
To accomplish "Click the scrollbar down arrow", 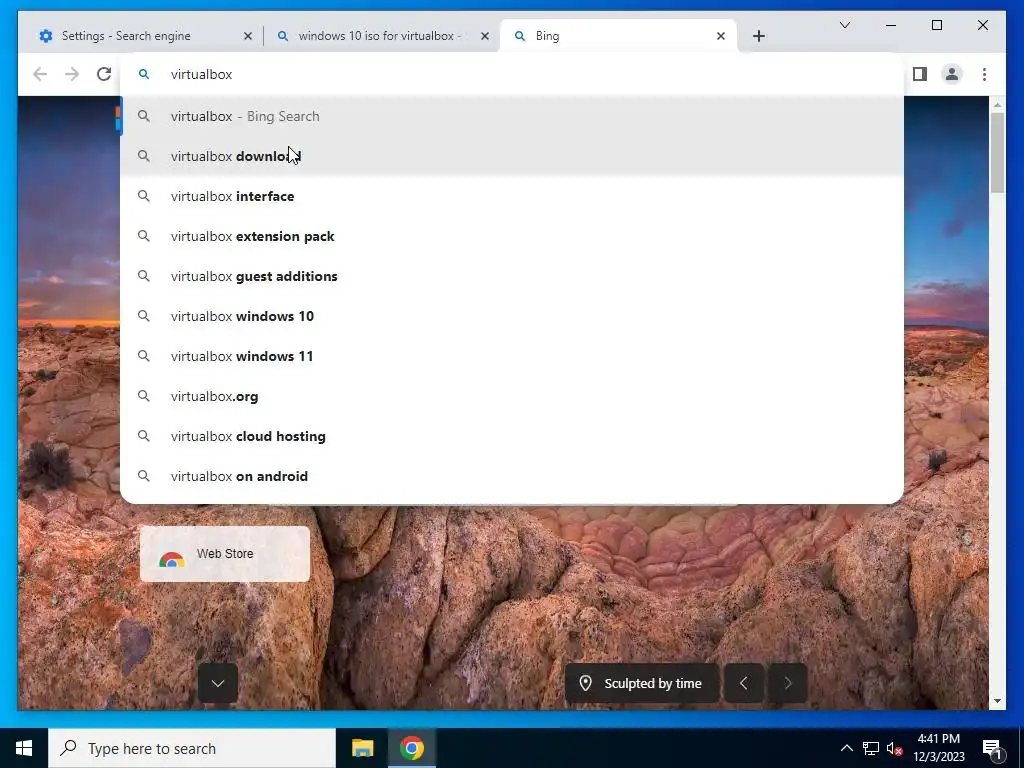I will (997, 701).
